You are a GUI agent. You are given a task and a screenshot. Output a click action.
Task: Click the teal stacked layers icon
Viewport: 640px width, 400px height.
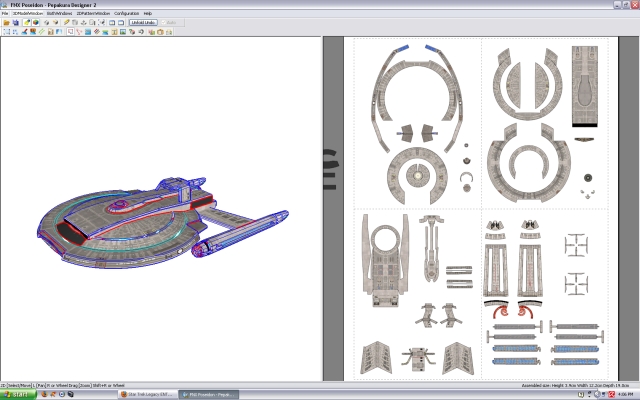pos(105,31)
